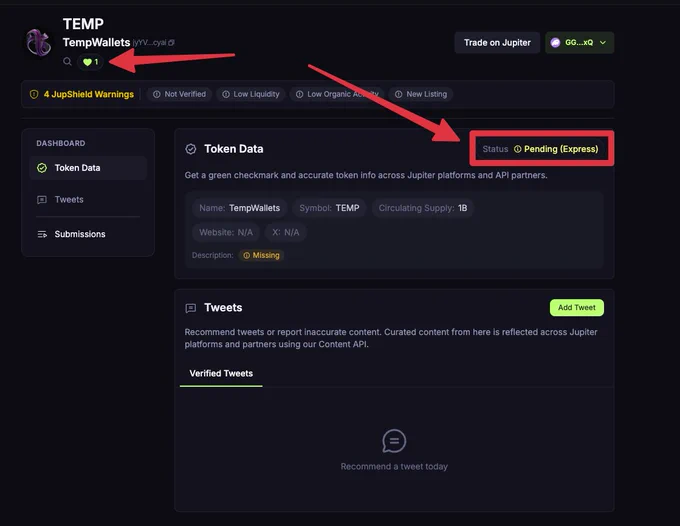The width and height of the screenshot is (680, 526).
Task: Switch to the Verified Tweets tab
Action: pos(221,373)
